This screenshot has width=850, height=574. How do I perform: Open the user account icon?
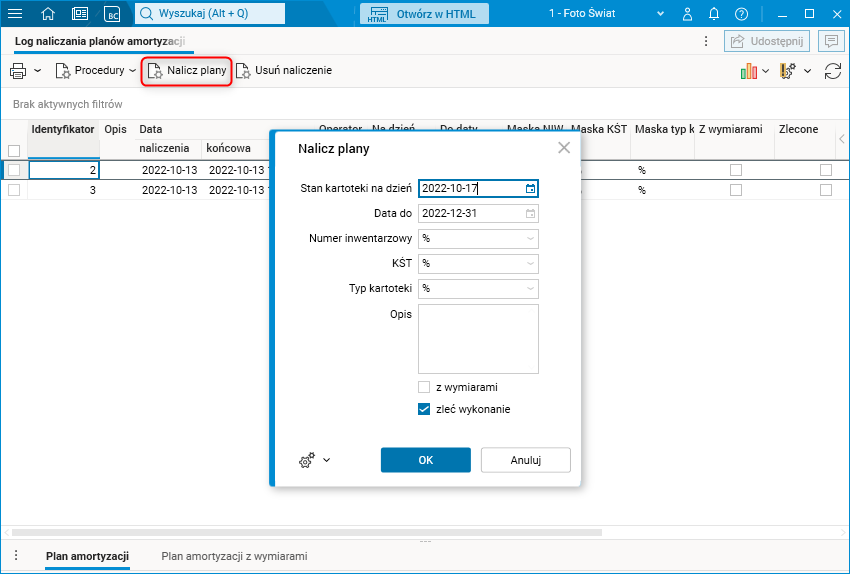click(687, 14)
